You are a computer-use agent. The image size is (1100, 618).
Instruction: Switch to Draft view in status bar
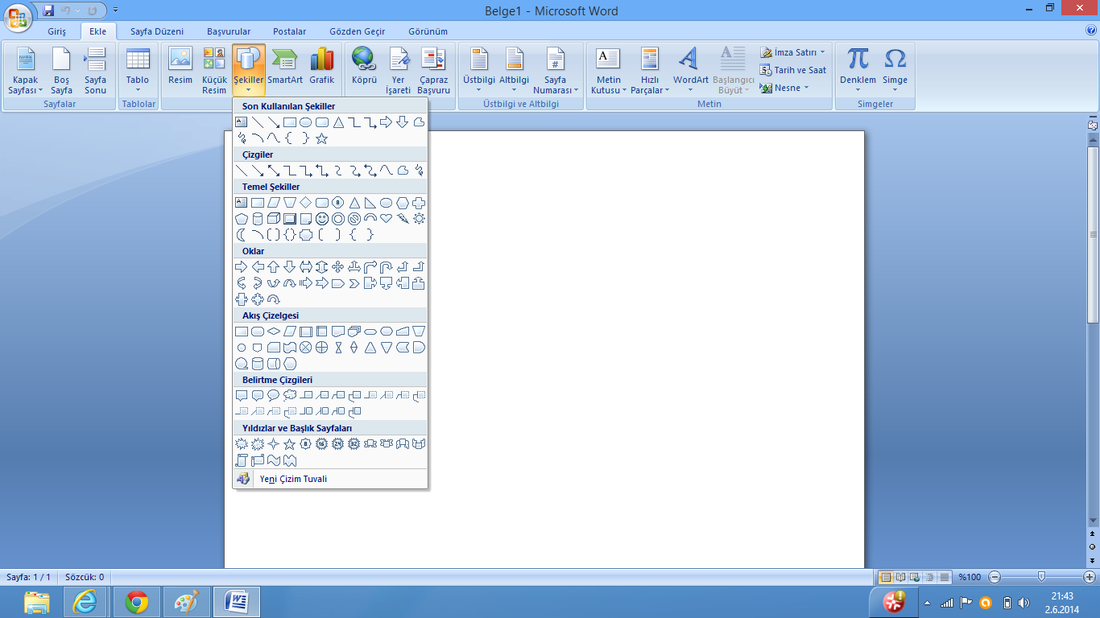(944, 577)
